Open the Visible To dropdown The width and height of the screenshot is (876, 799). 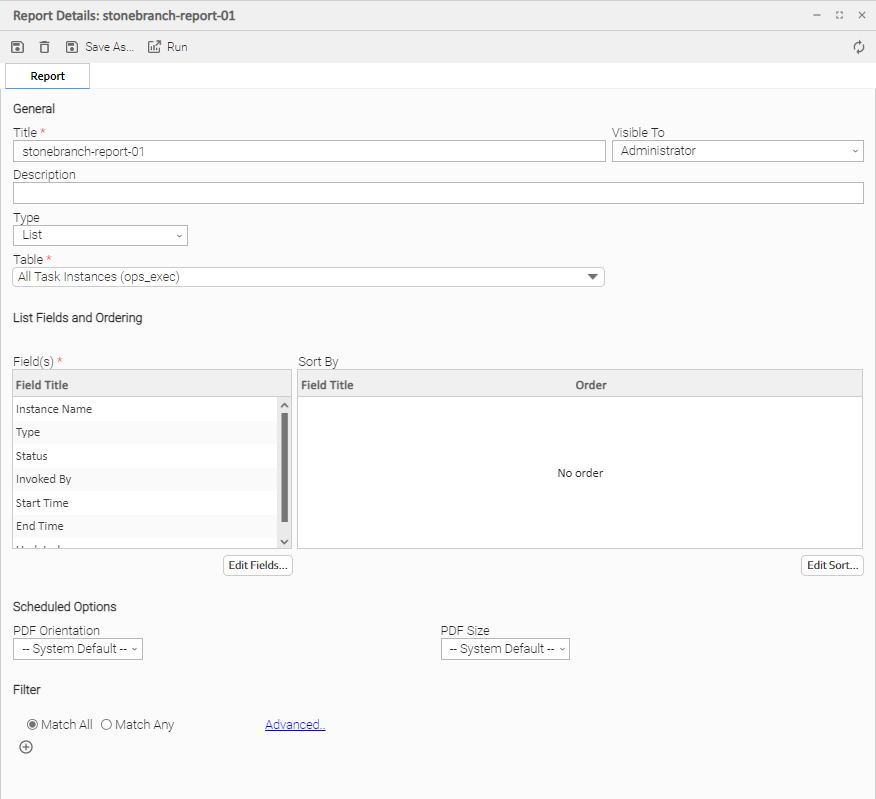point(737,151)
